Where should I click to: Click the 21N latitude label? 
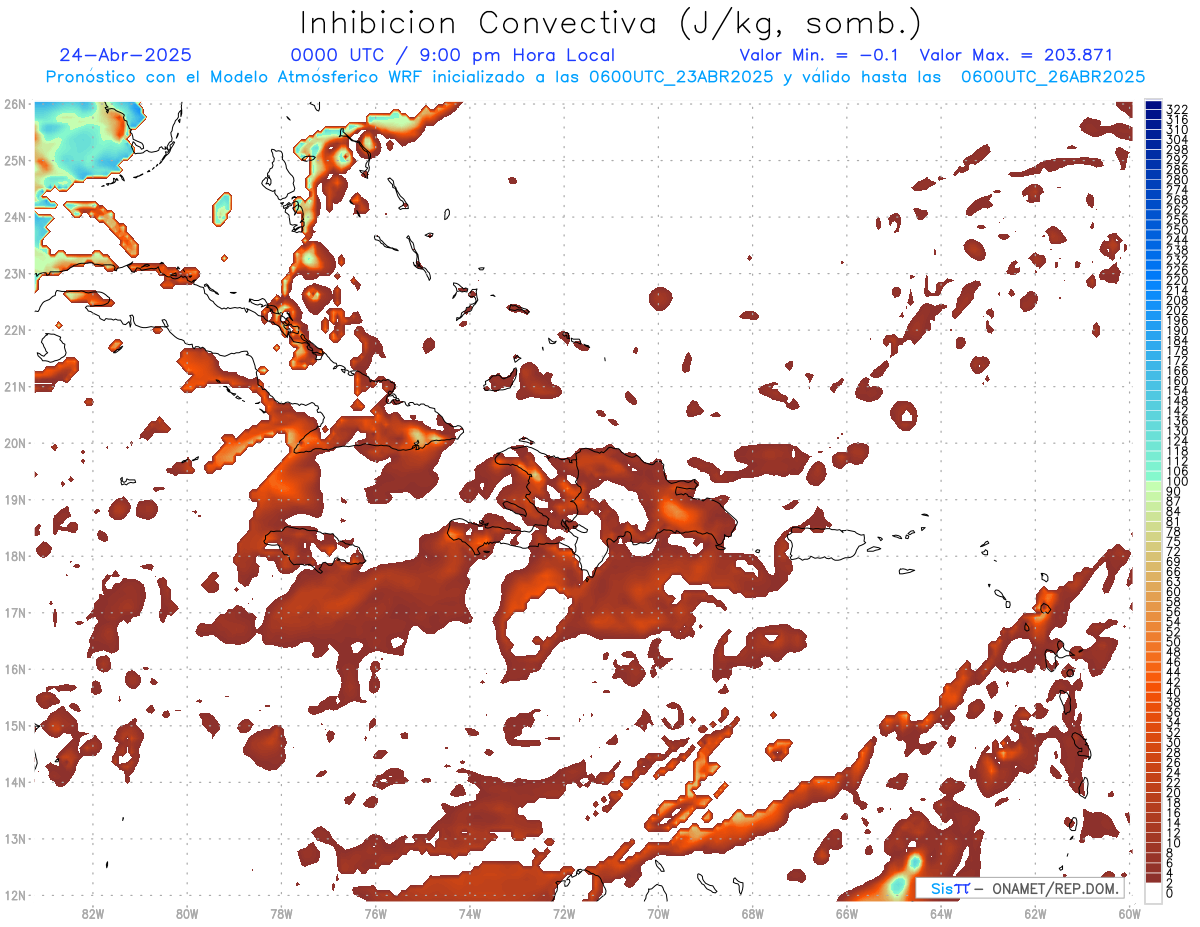pyautogui.click(x=14, y=386)
